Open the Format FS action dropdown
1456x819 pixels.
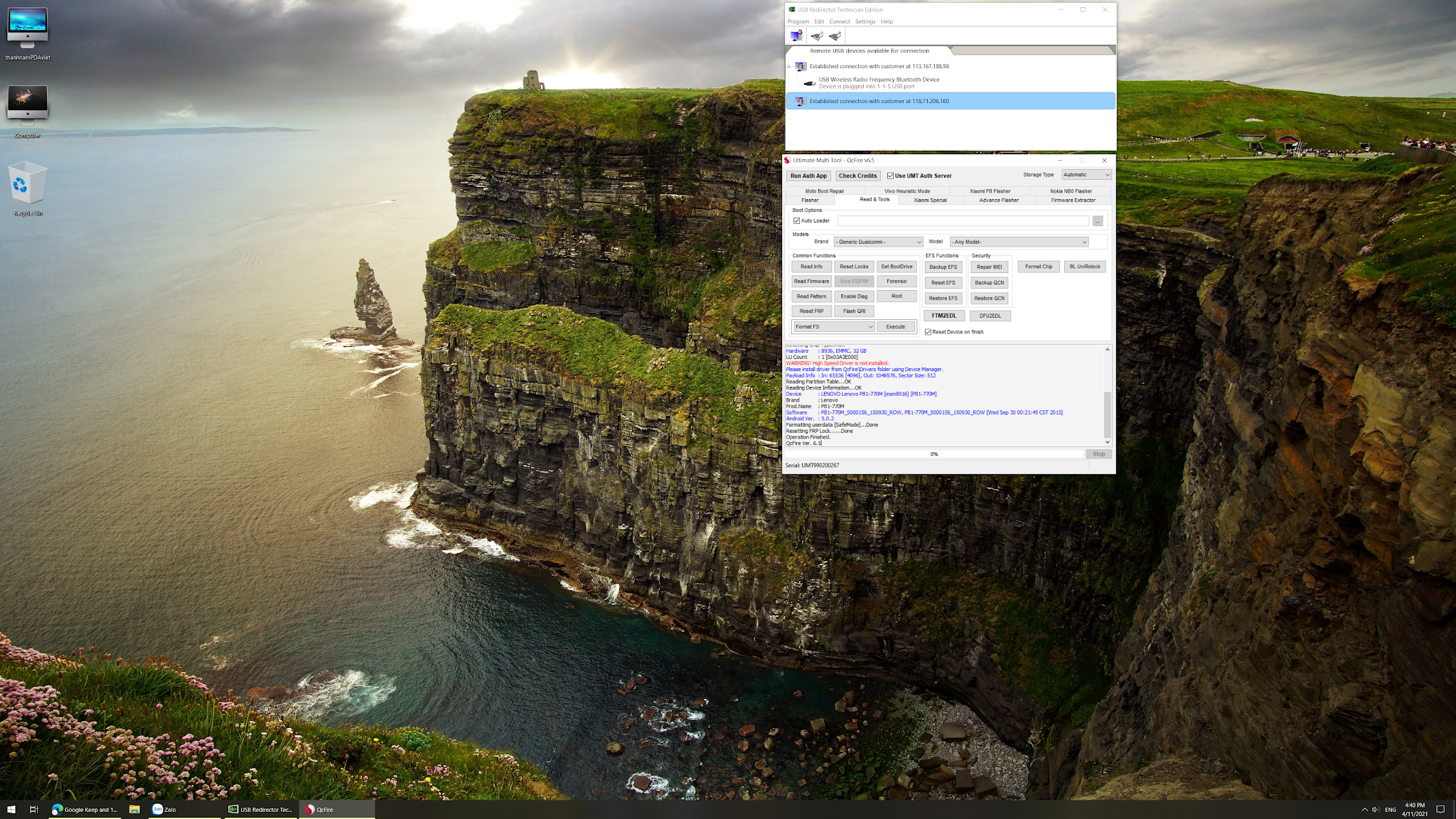point(833,327)
